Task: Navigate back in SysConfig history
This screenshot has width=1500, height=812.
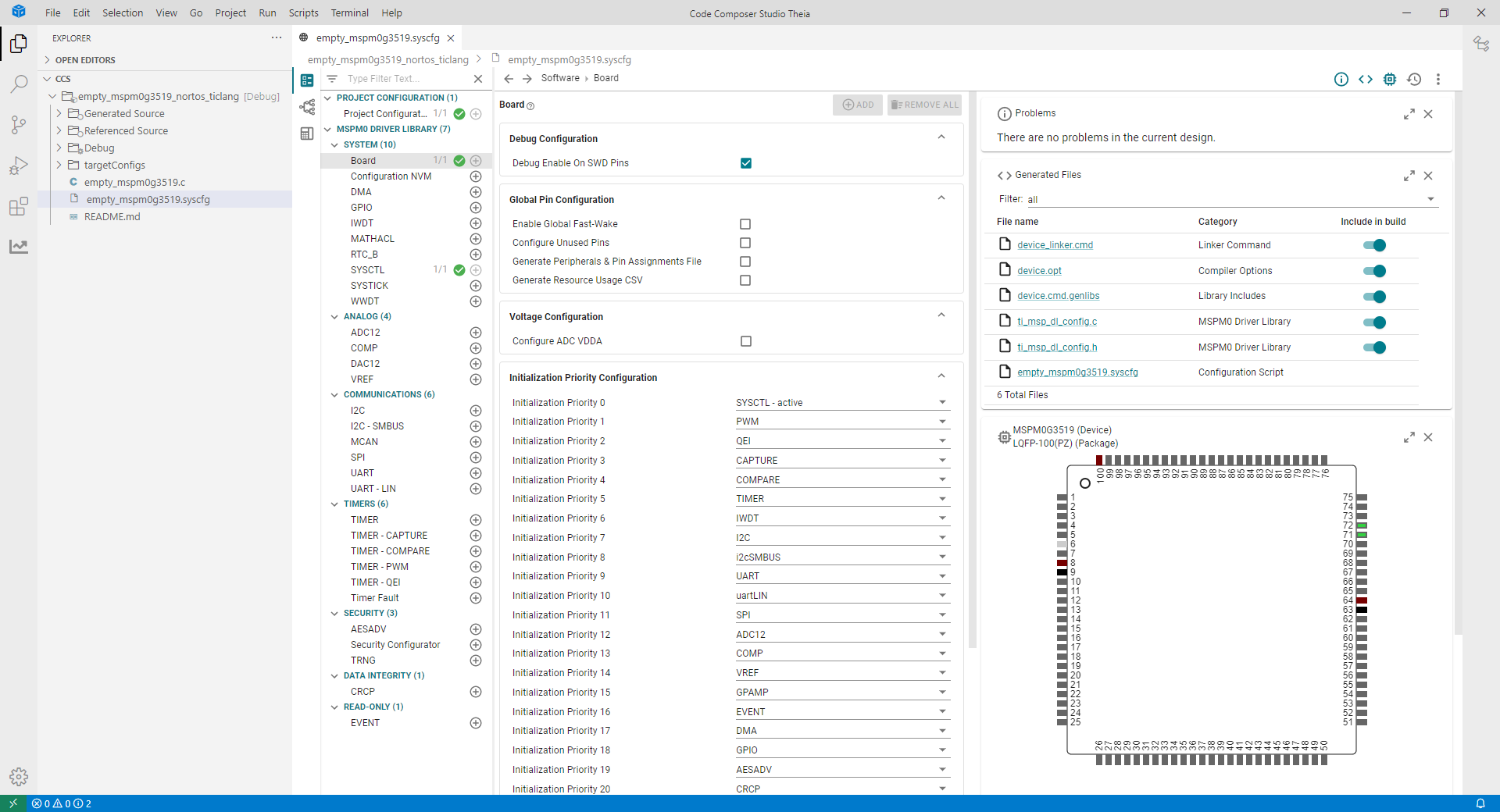Action: pos(509,78)
